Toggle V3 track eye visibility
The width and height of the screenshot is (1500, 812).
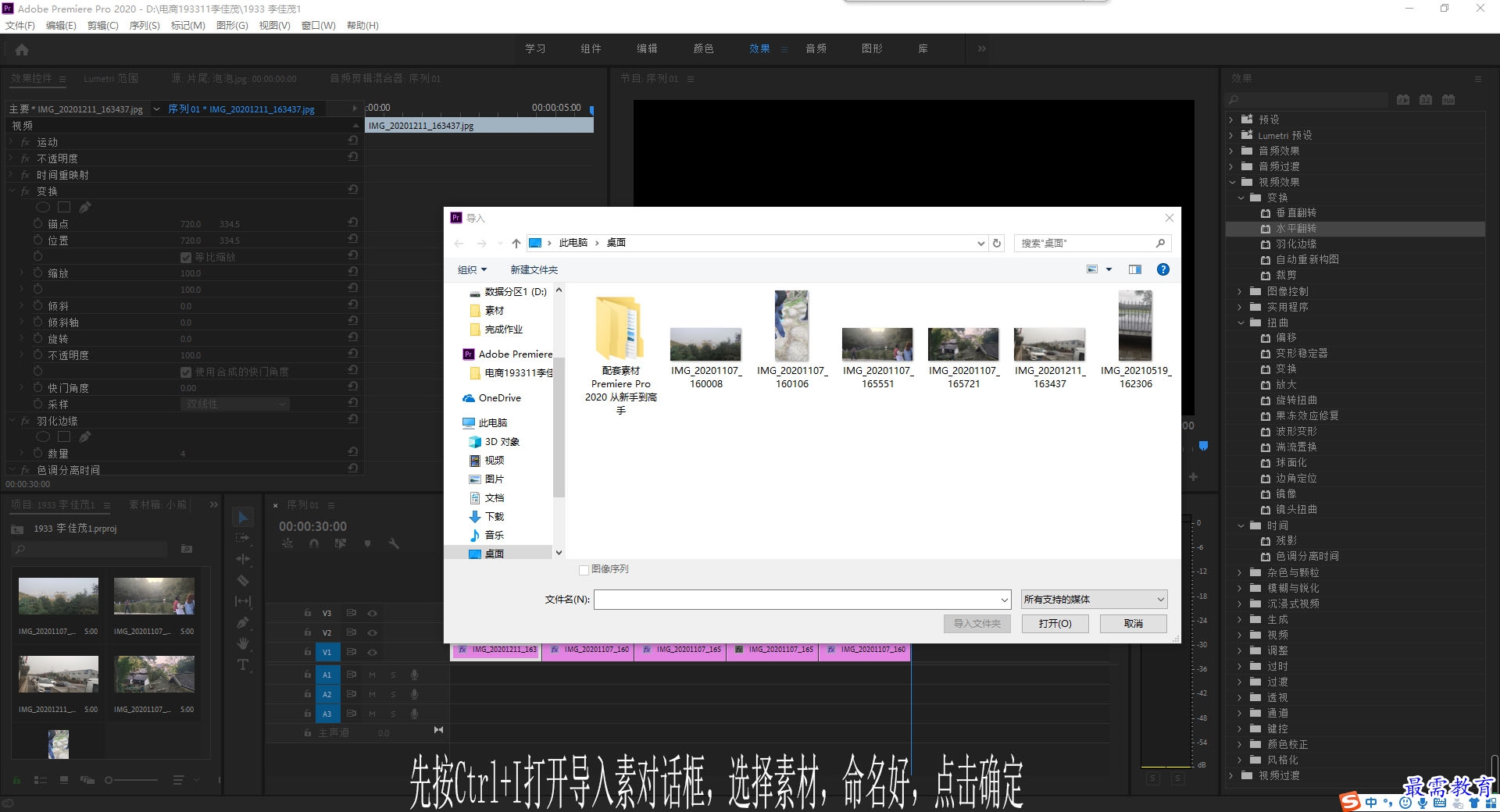tap(373, 614)
